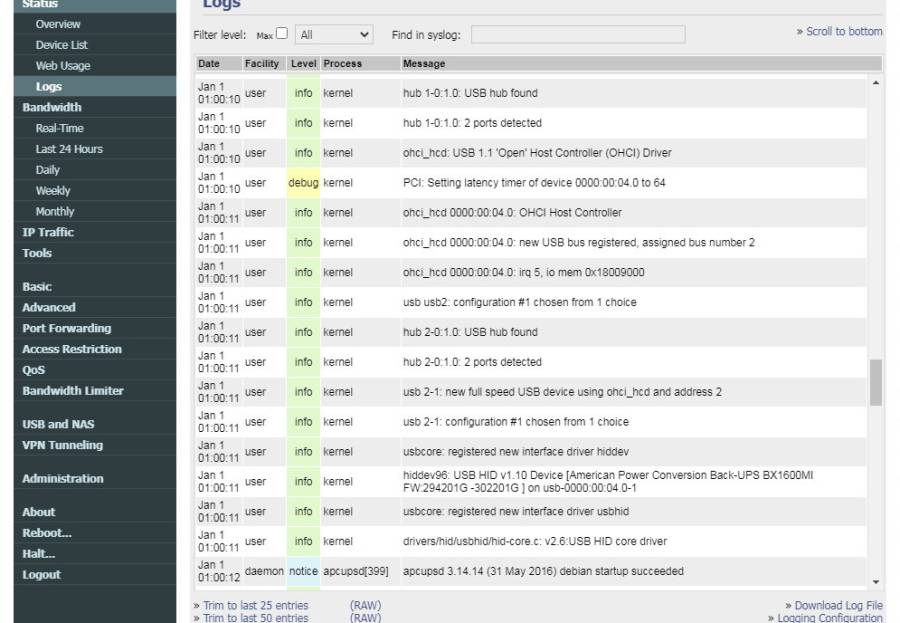
Task: Open the Overview status page
Action: pos(57,24)
